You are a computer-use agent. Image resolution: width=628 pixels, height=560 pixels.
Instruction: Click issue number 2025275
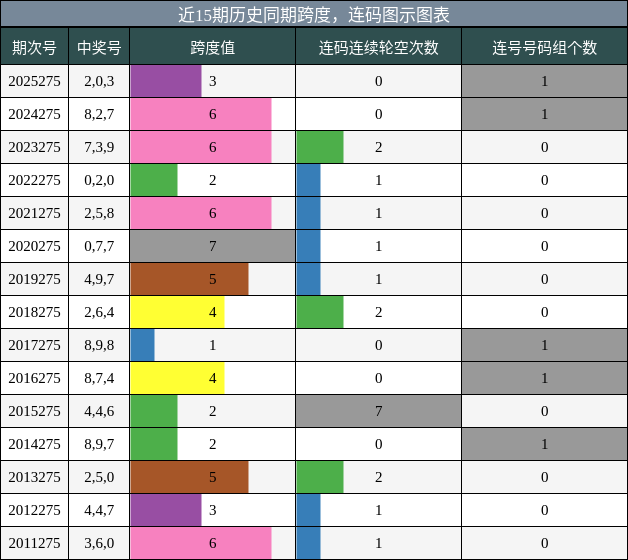34,81
